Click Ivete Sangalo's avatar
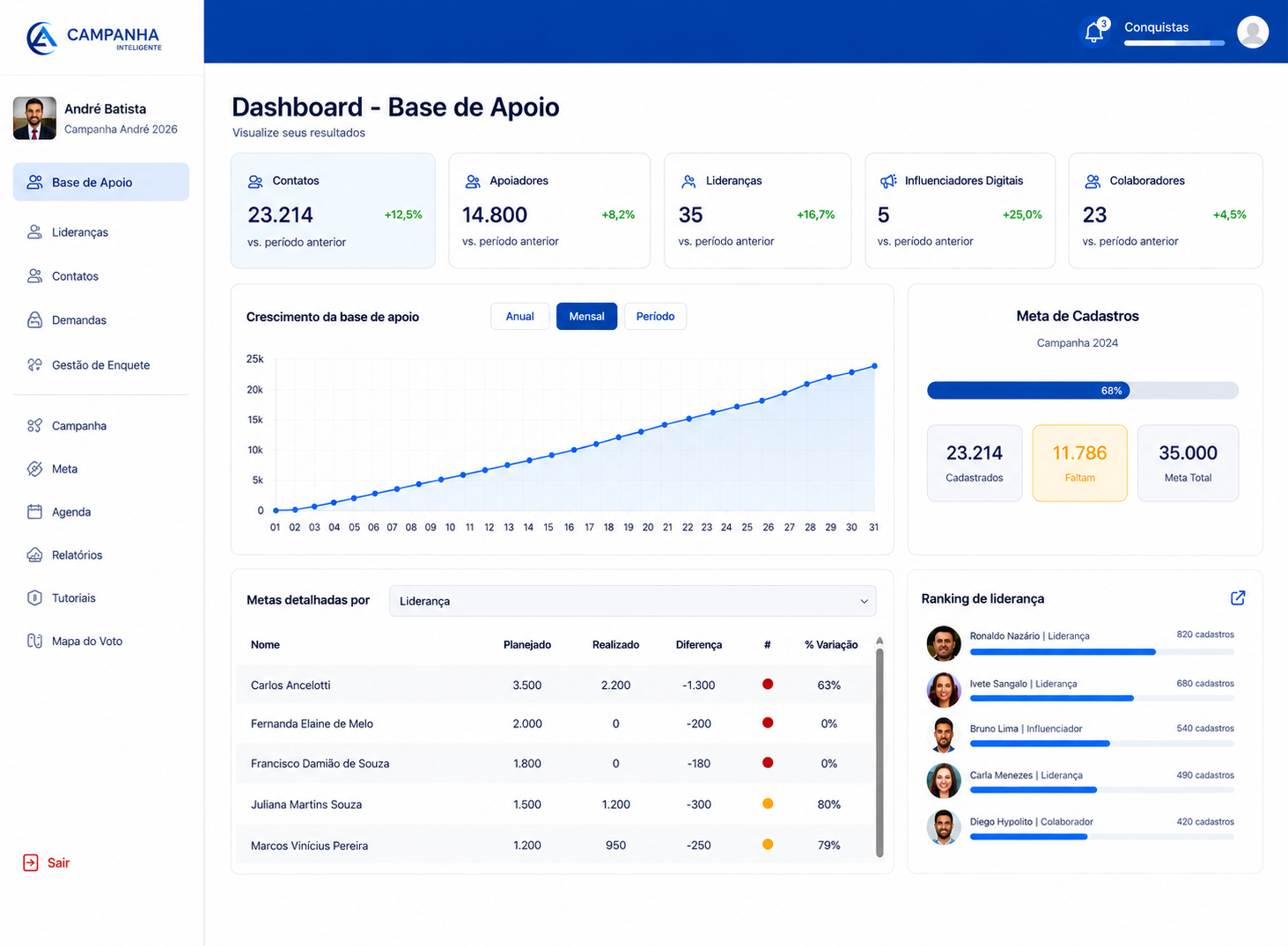Image resolution: width=1288 pixels, height=946 pixels. point(944,690)
